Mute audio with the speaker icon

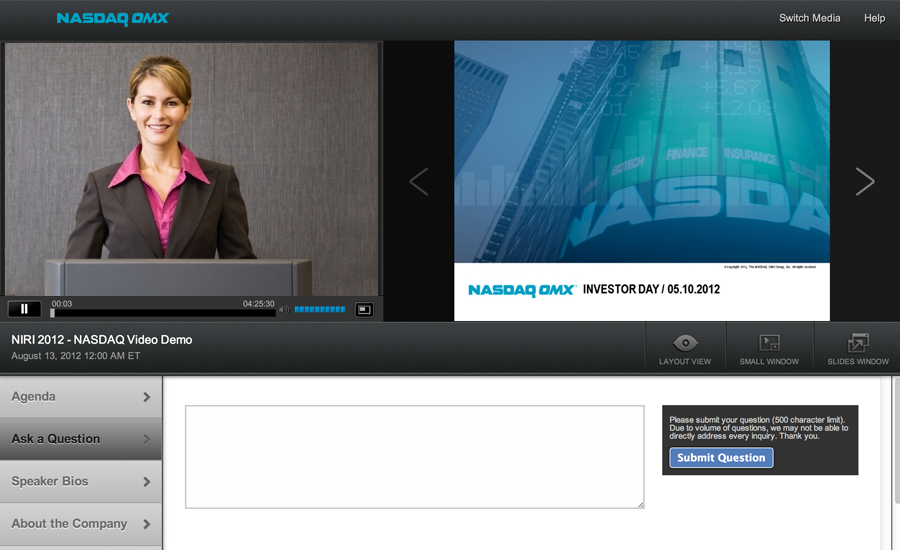pyautogui.click(x=284, y=310)
